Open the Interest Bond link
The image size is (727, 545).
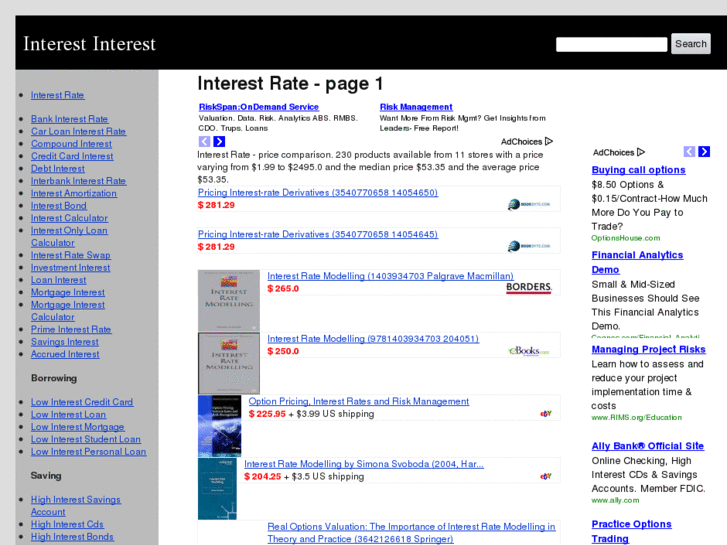[x=59, y=205]
